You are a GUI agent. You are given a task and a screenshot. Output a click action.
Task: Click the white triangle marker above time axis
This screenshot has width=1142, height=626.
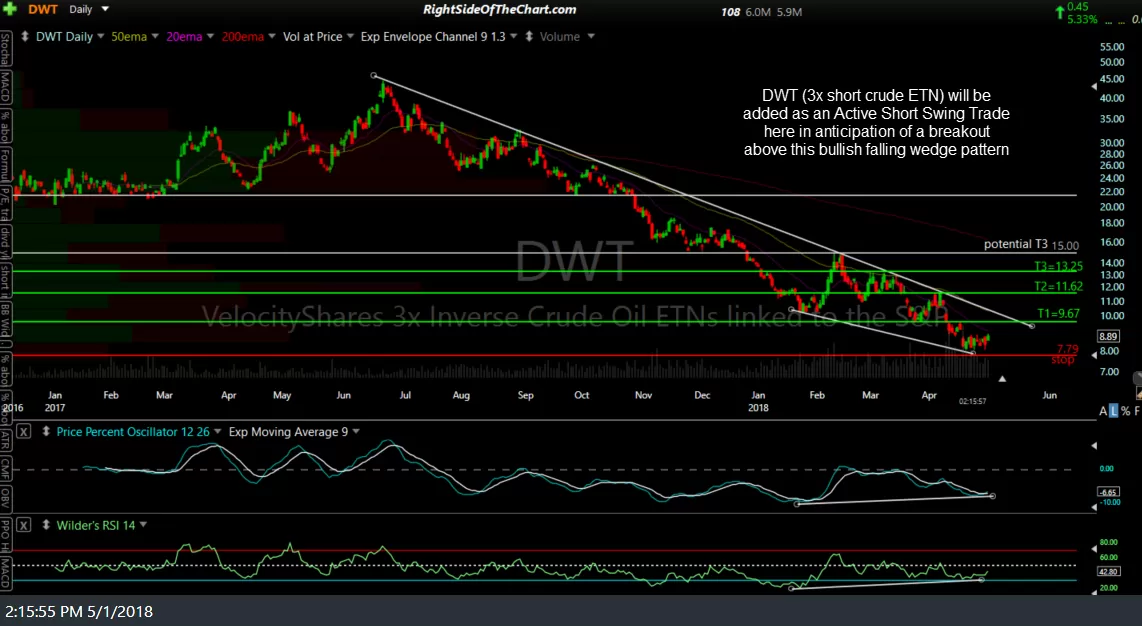coord(1003,379)
